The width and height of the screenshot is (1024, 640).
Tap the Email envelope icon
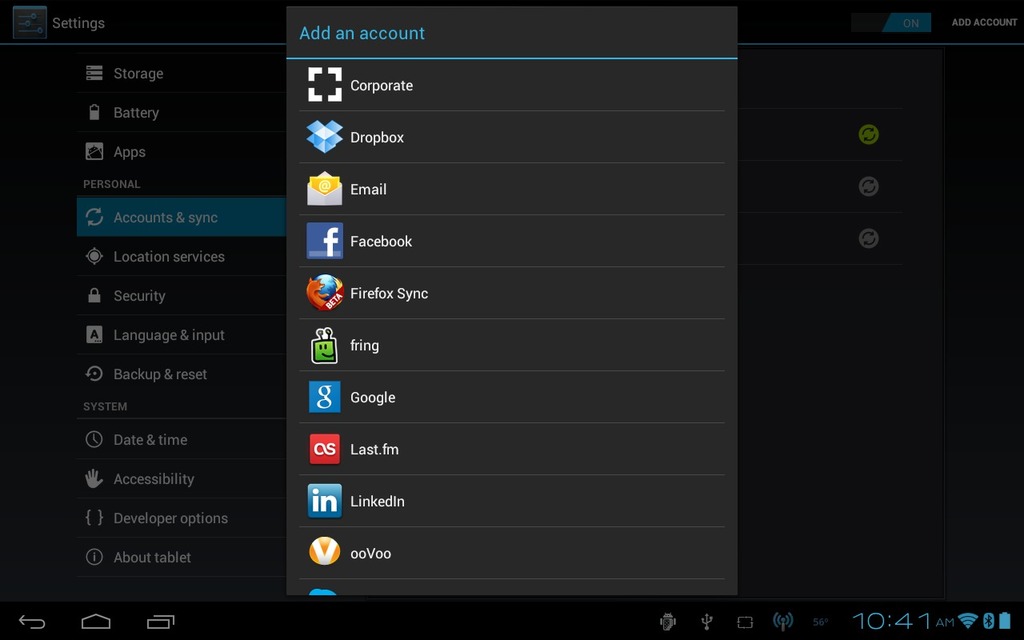325,189
